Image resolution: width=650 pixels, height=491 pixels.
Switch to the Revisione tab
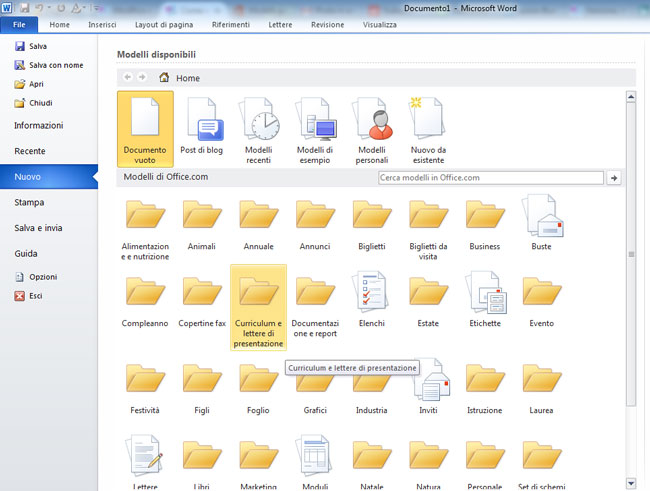tap(327, 25)
